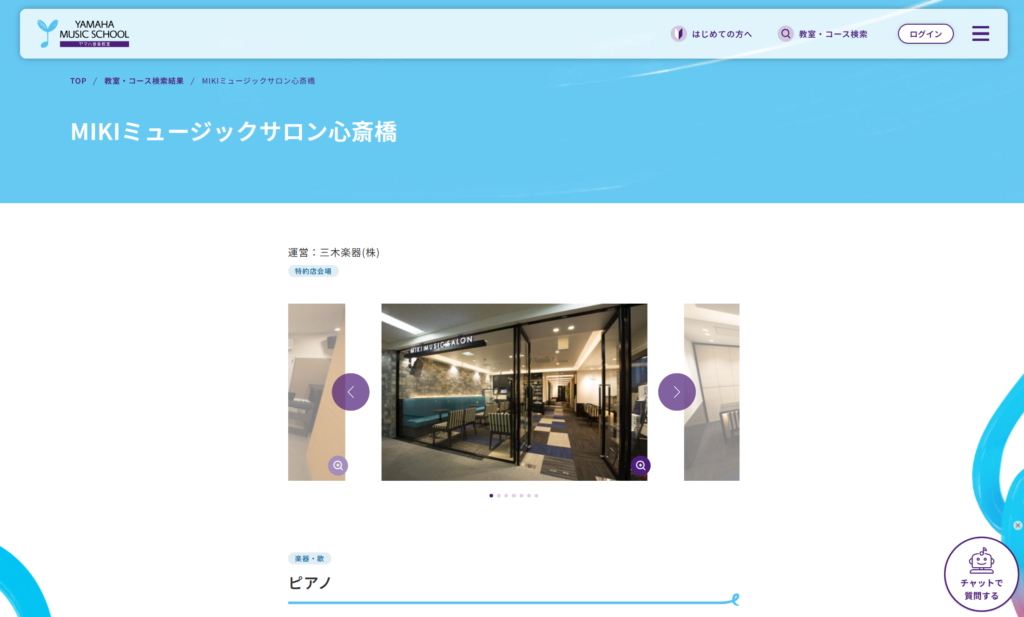The height and width of the screenshot is (617, 1024).
Task: Select the first carousel pagination dot
Action: pyautogui.click(x=491, y=496)
